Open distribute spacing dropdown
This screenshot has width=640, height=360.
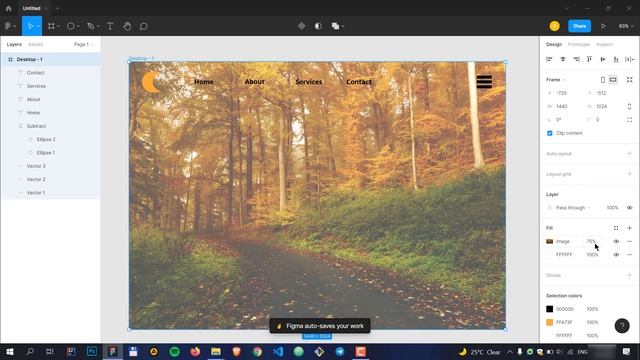629,59
